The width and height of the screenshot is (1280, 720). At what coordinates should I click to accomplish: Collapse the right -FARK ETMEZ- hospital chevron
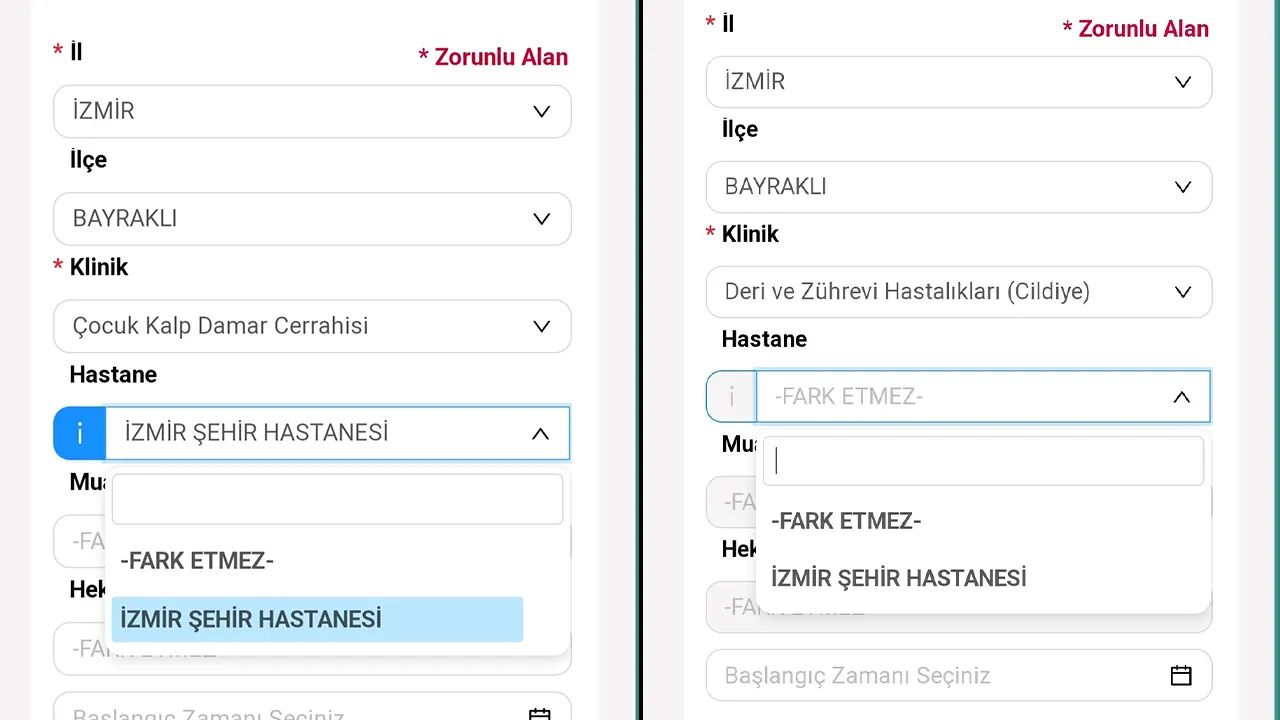click(1181, 397)
